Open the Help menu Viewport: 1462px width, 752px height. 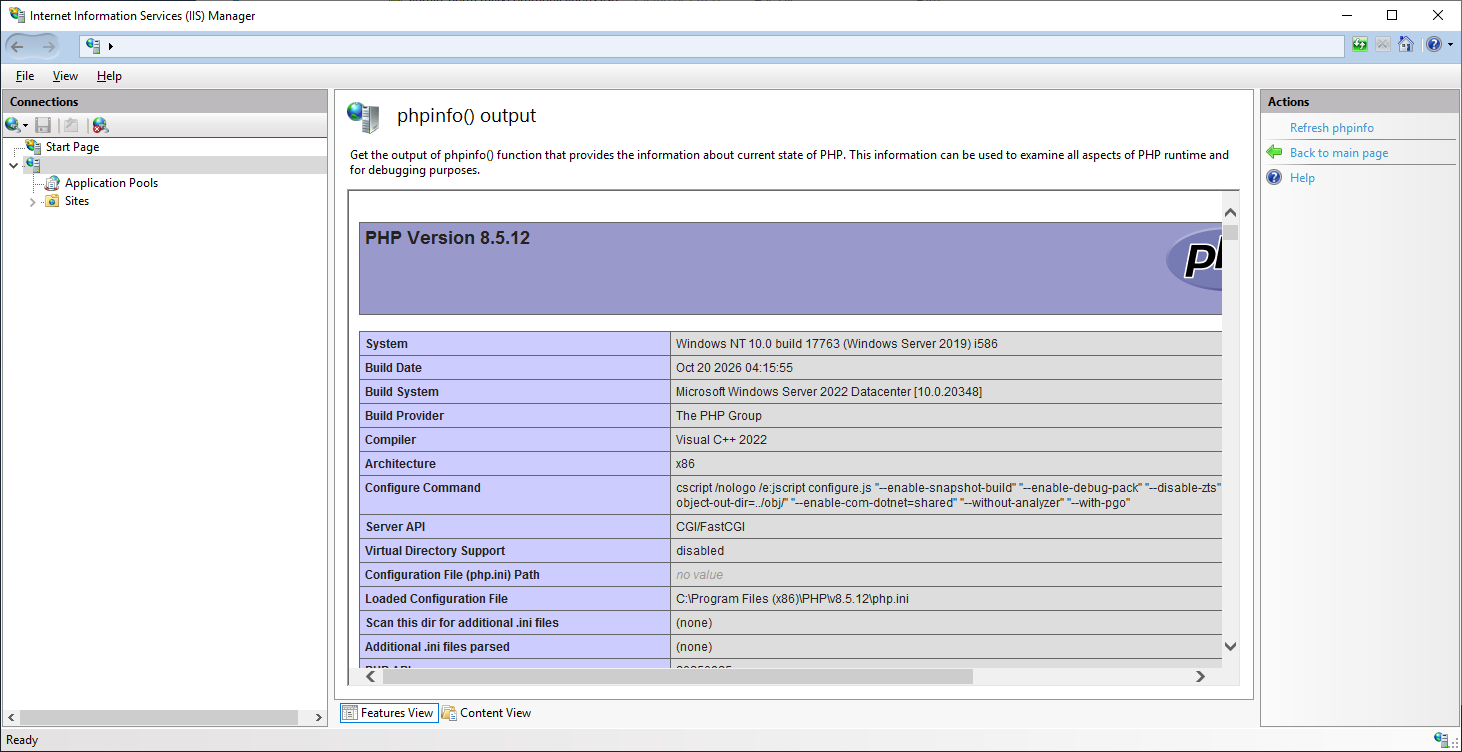(x=109, y=76)
